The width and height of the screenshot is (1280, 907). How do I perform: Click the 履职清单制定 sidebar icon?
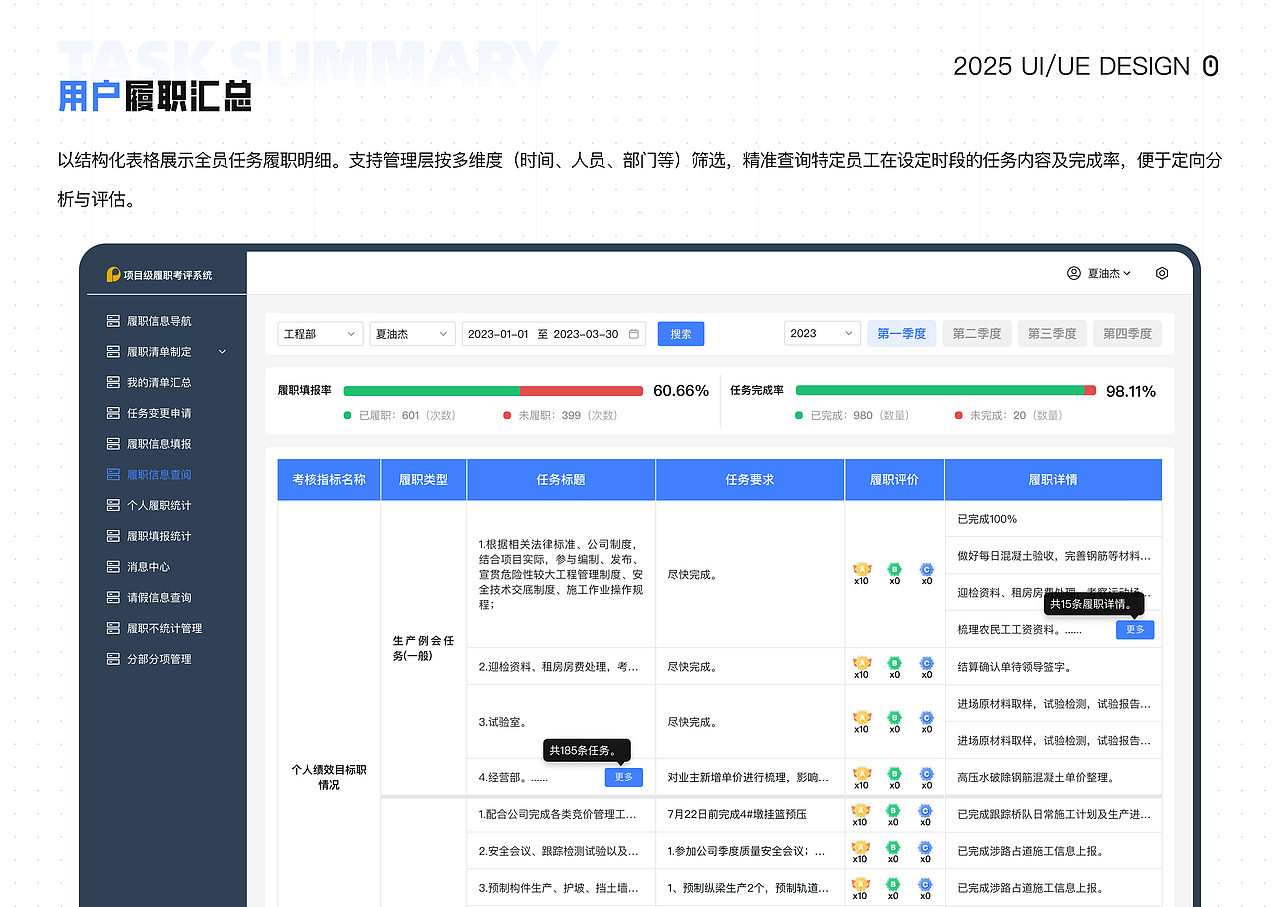113,352
